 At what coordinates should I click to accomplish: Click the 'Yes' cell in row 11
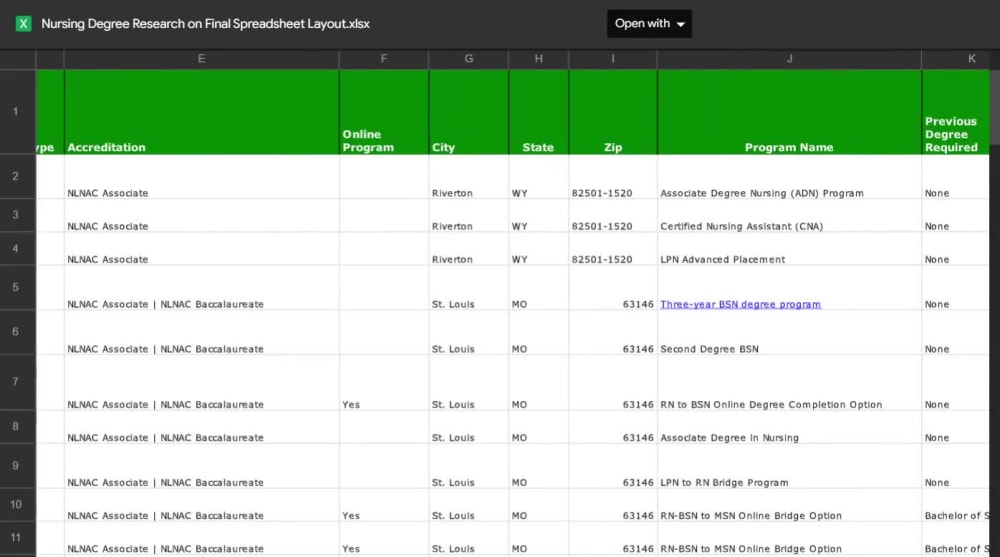(x=384, y=538)
